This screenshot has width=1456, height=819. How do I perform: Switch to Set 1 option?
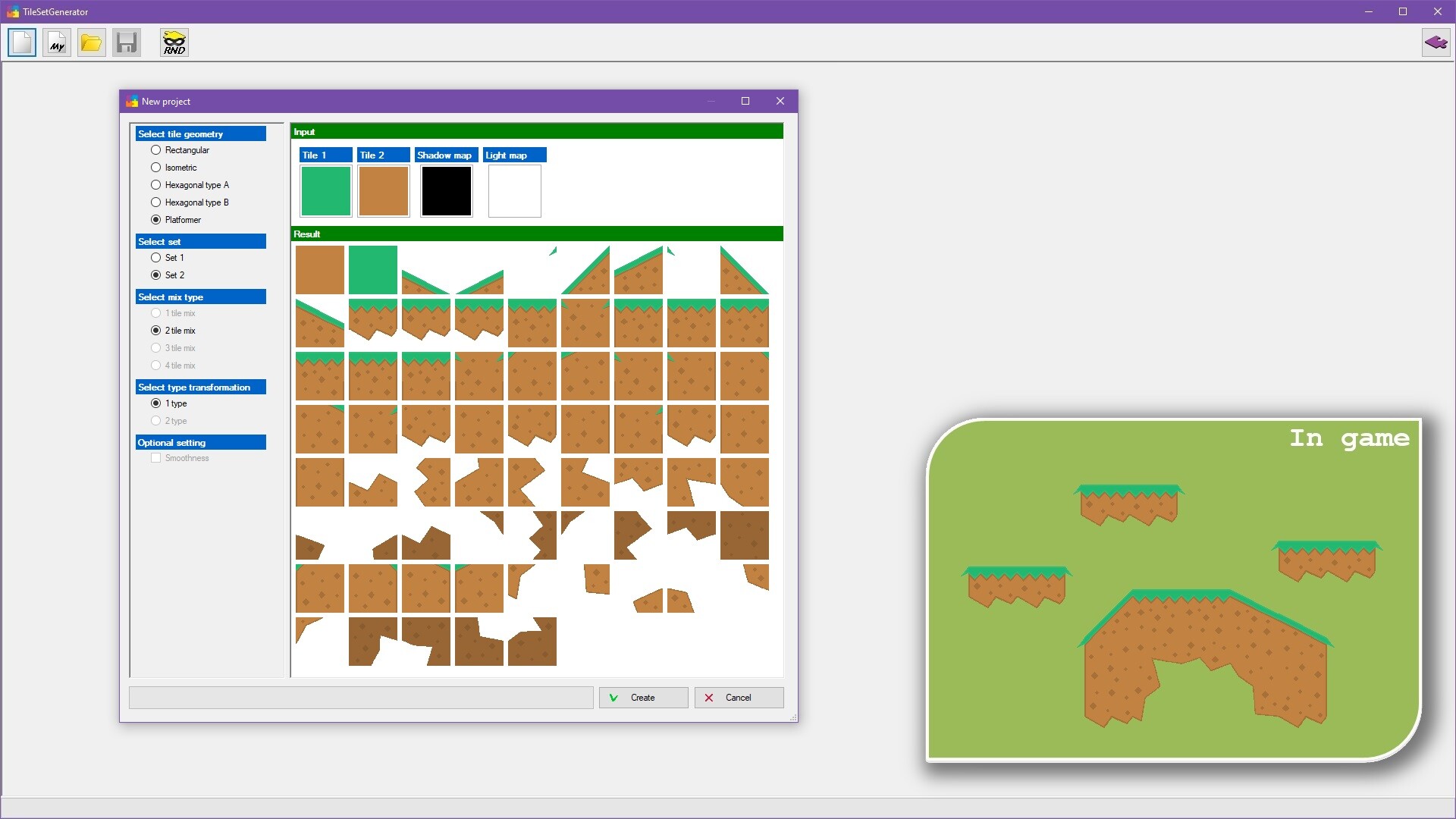156,258
